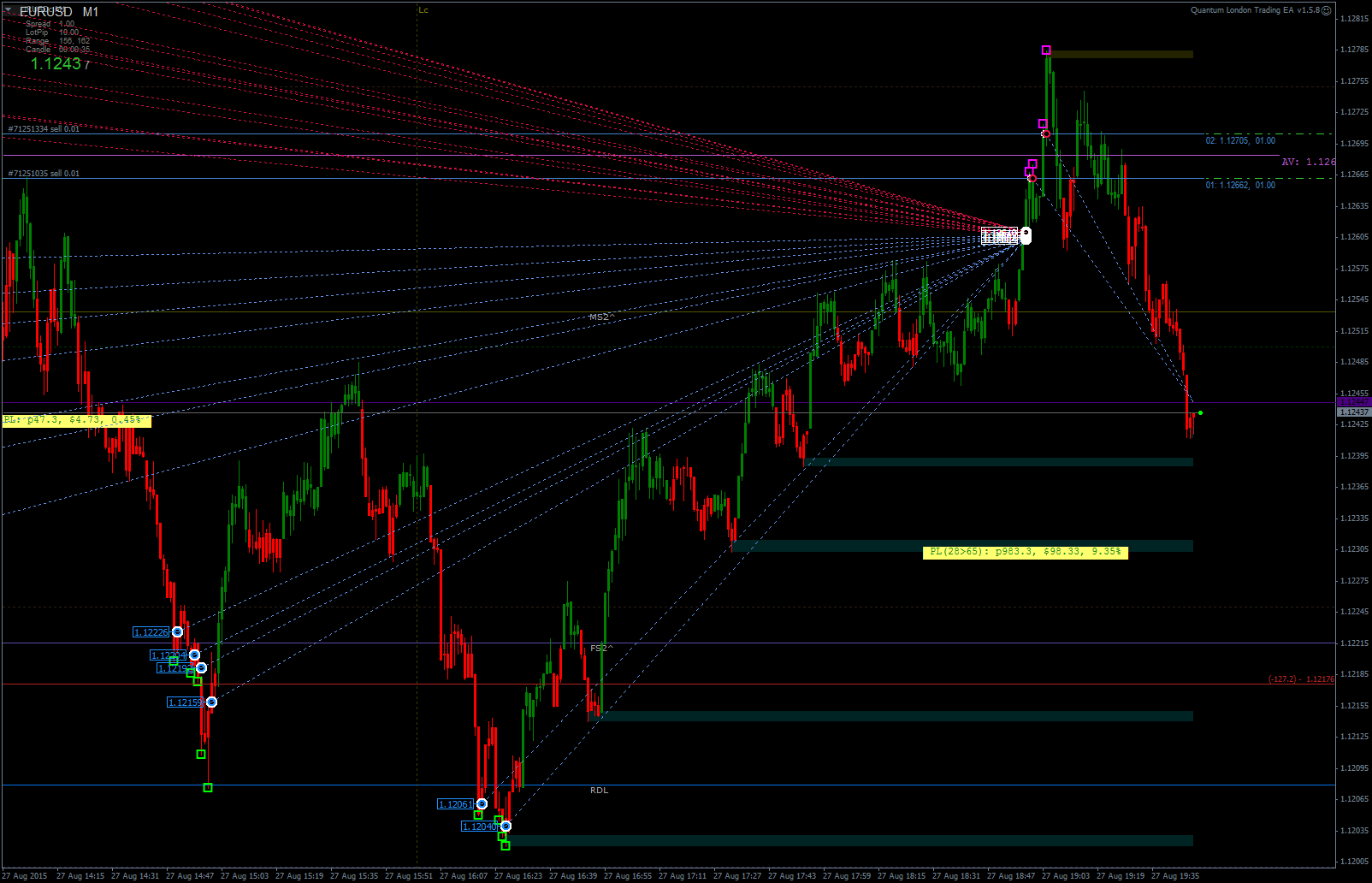Click the 27 Aug 18:47 time axis label
Viewport: 1372px width, 883px height.
pos(1011,876)
